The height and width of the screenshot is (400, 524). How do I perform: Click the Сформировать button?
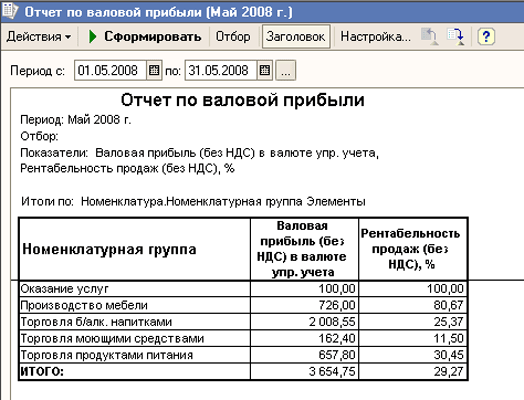(x=153, y=36)
